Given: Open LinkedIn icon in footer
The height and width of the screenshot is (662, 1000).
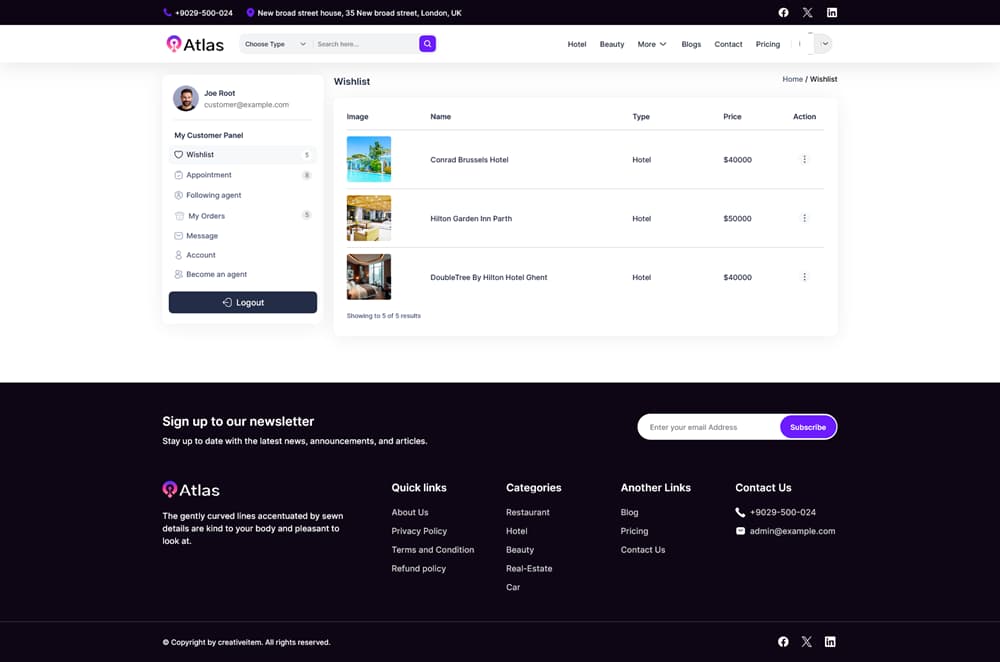Looking at the screenshot, I should 830,642.
